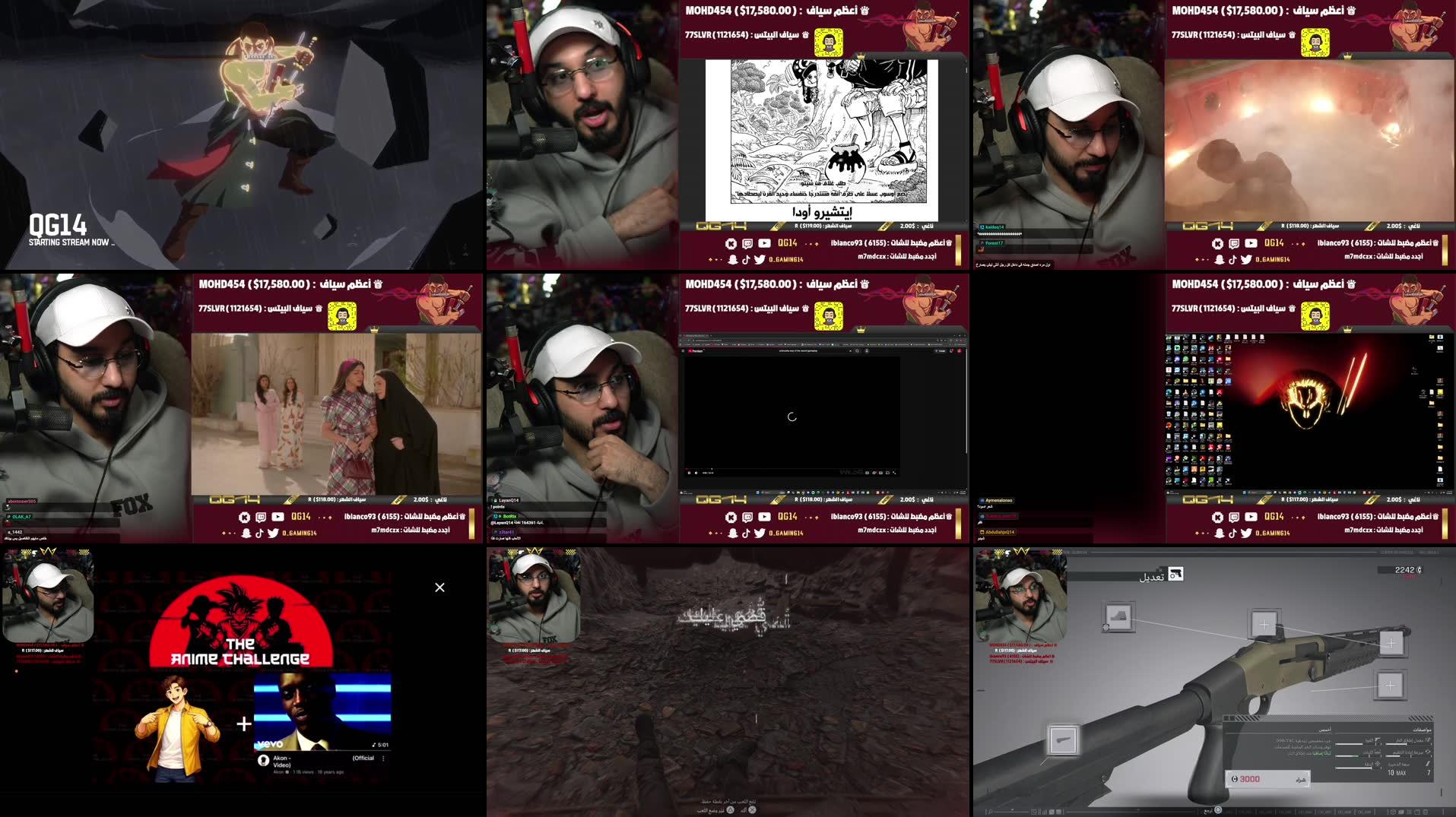Open the Akon options entry labeled Official
Screen dimensions: 1456x817
363,758
